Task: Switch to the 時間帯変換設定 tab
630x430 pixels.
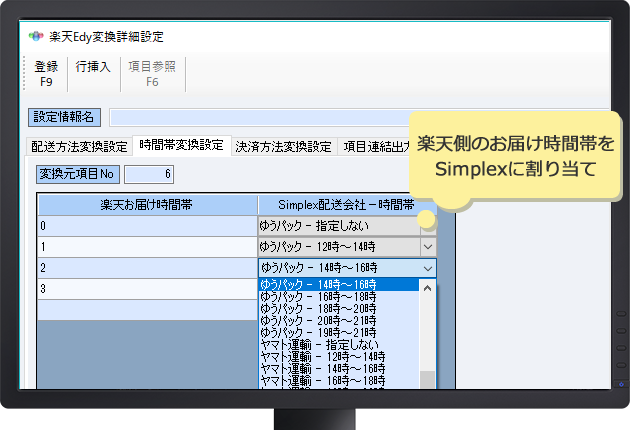Action: (x=182, y=145)
